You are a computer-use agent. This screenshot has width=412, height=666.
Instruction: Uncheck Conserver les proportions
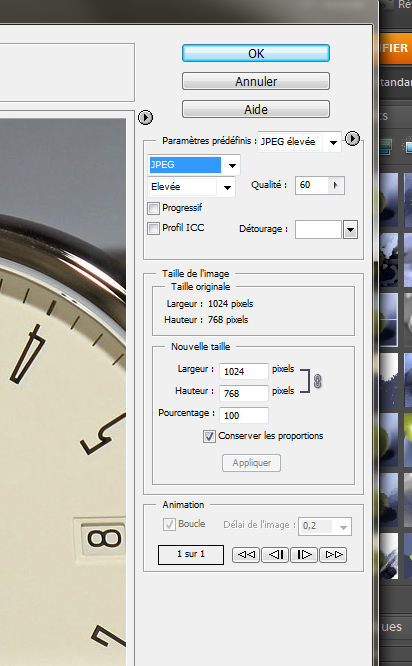[x=209, y=436]
